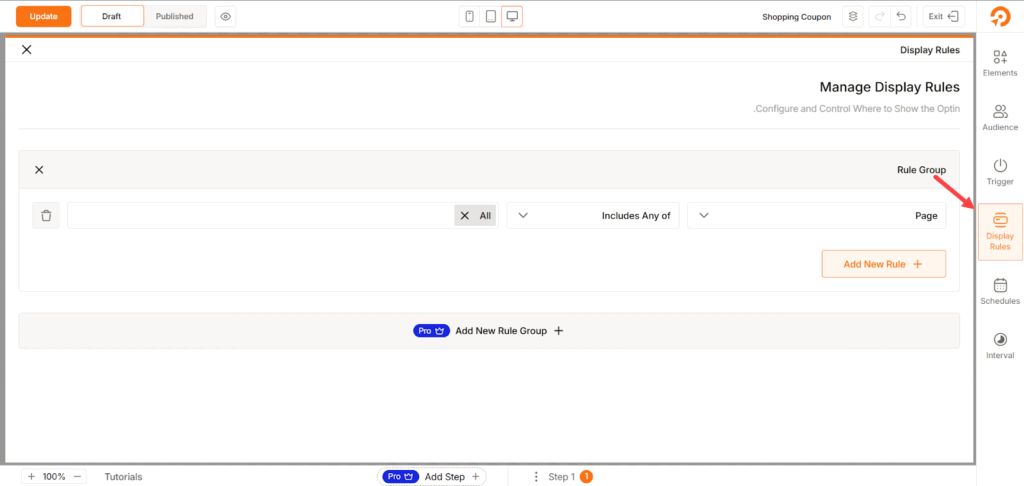Click the orange Update button

pos(43,16)
